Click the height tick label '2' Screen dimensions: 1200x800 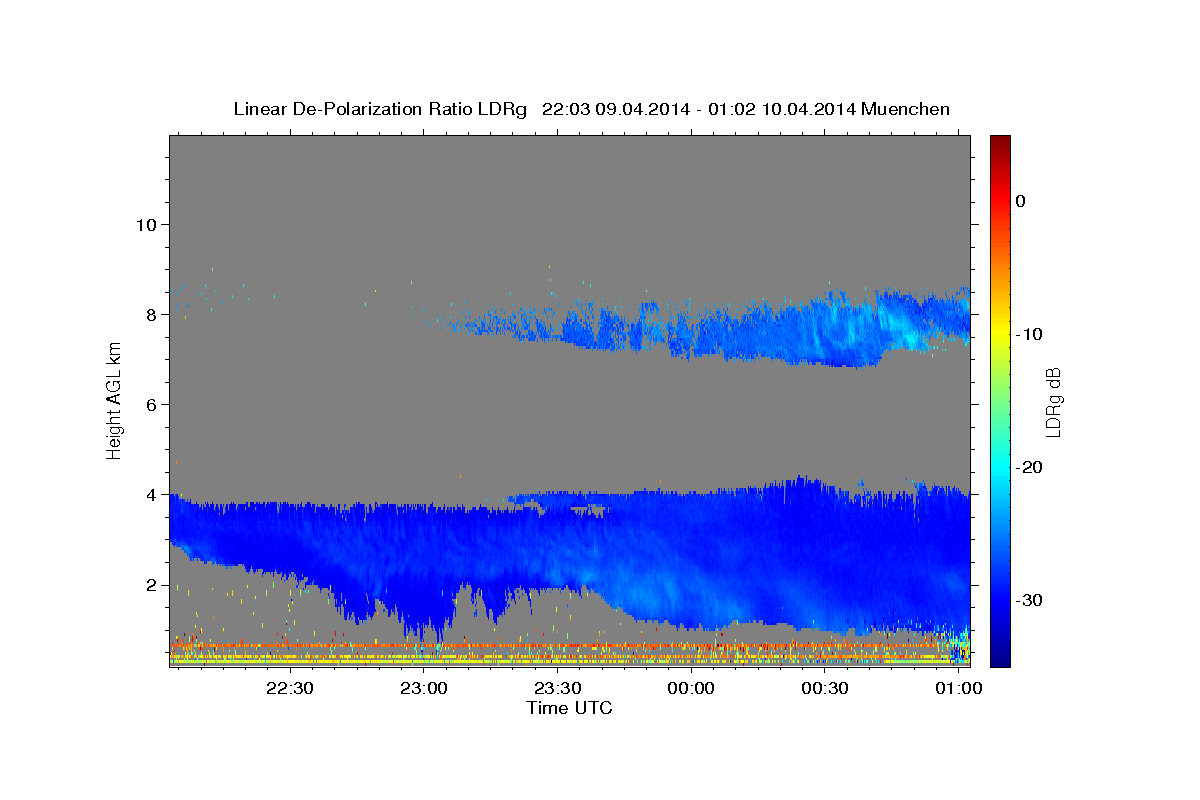[150, 585]
